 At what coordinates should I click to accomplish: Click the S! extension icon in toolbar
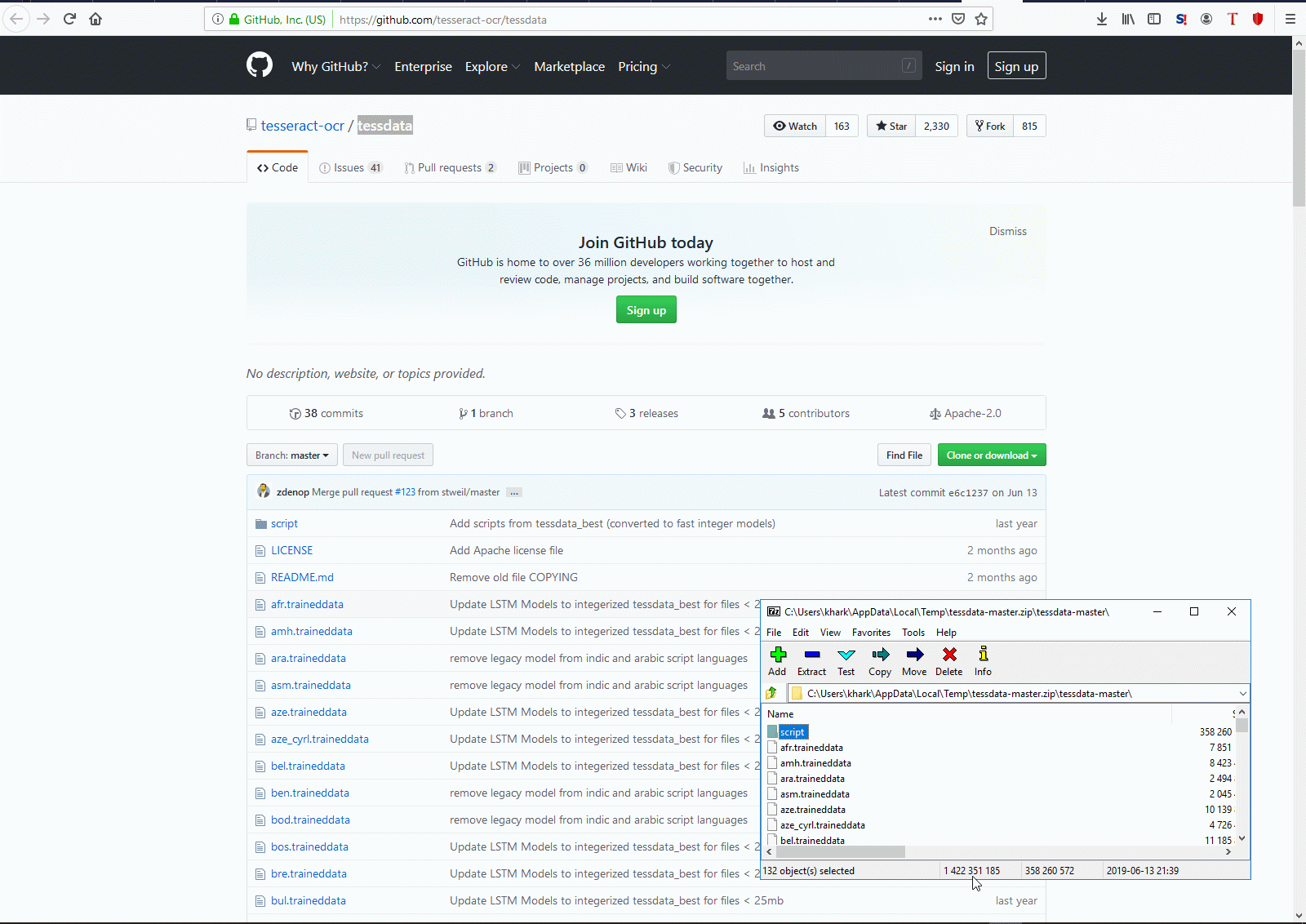point(1180,19)
